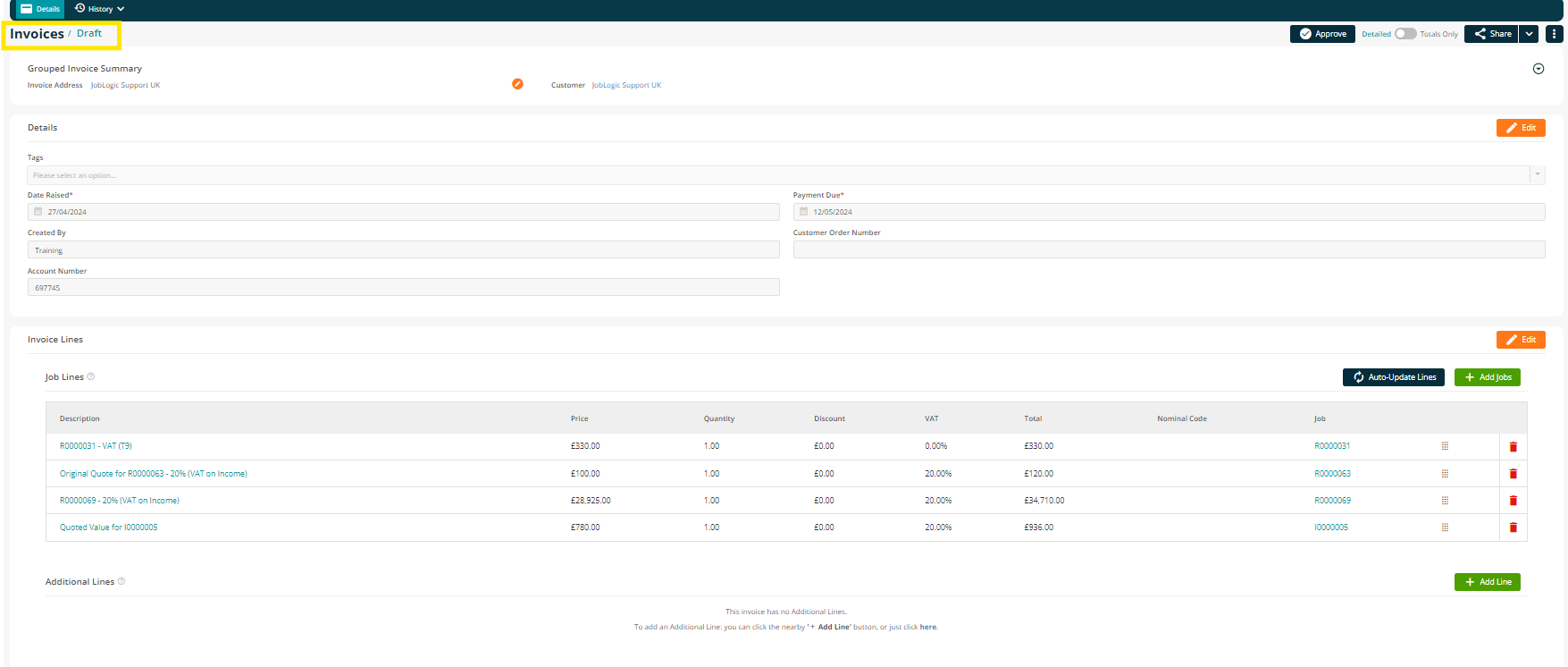Click drag handle on I0000005 row

(1445, 528)
